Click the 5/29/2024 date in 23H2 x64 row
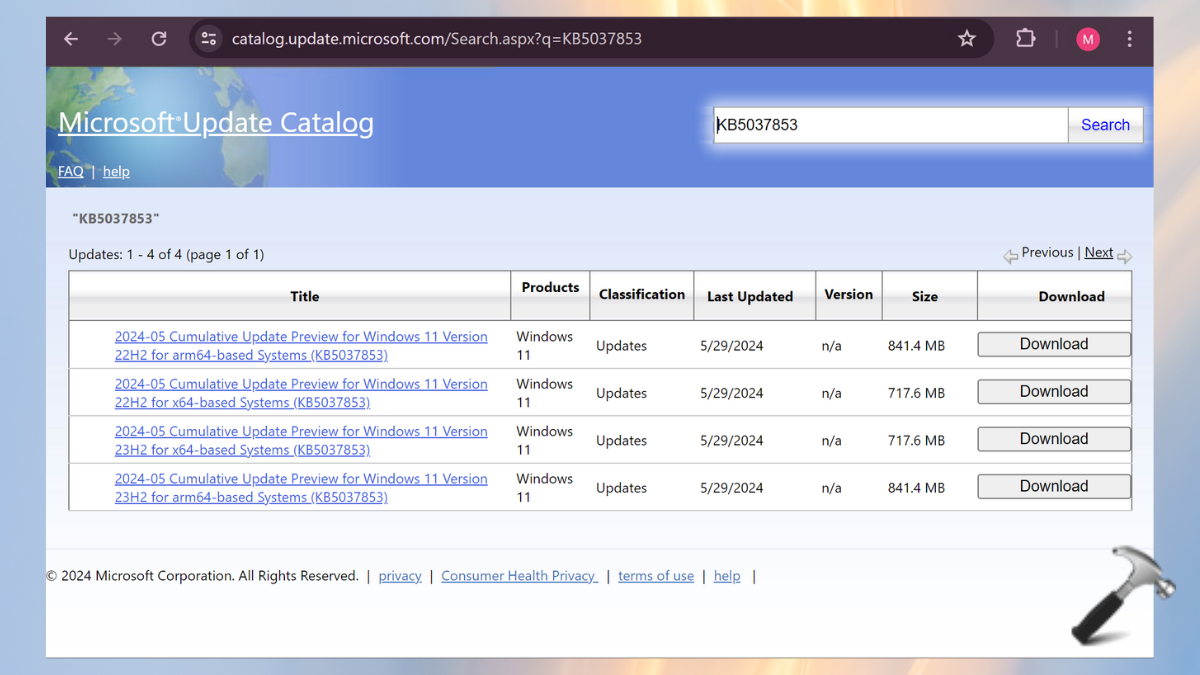The height and width of the screenshot is (675, 1200). pyautogui.click(x=732, y=441)
